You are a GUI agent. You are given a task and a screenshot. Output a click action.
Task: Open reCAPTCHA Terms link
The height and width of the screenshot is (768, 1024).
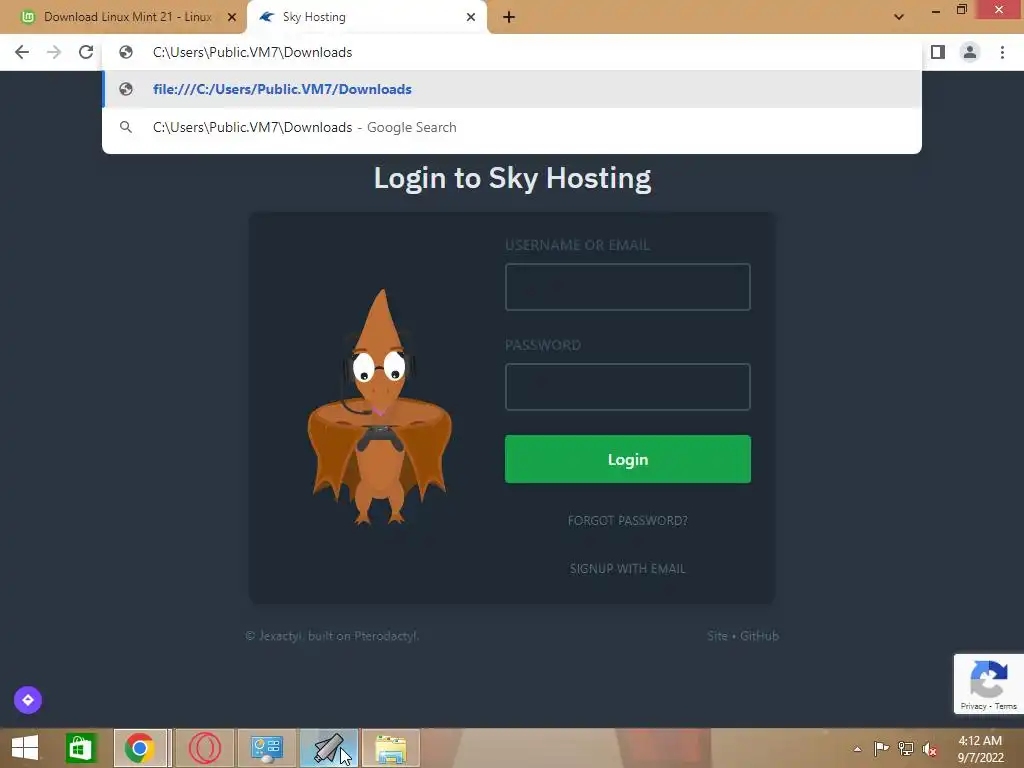[1006, 706]
